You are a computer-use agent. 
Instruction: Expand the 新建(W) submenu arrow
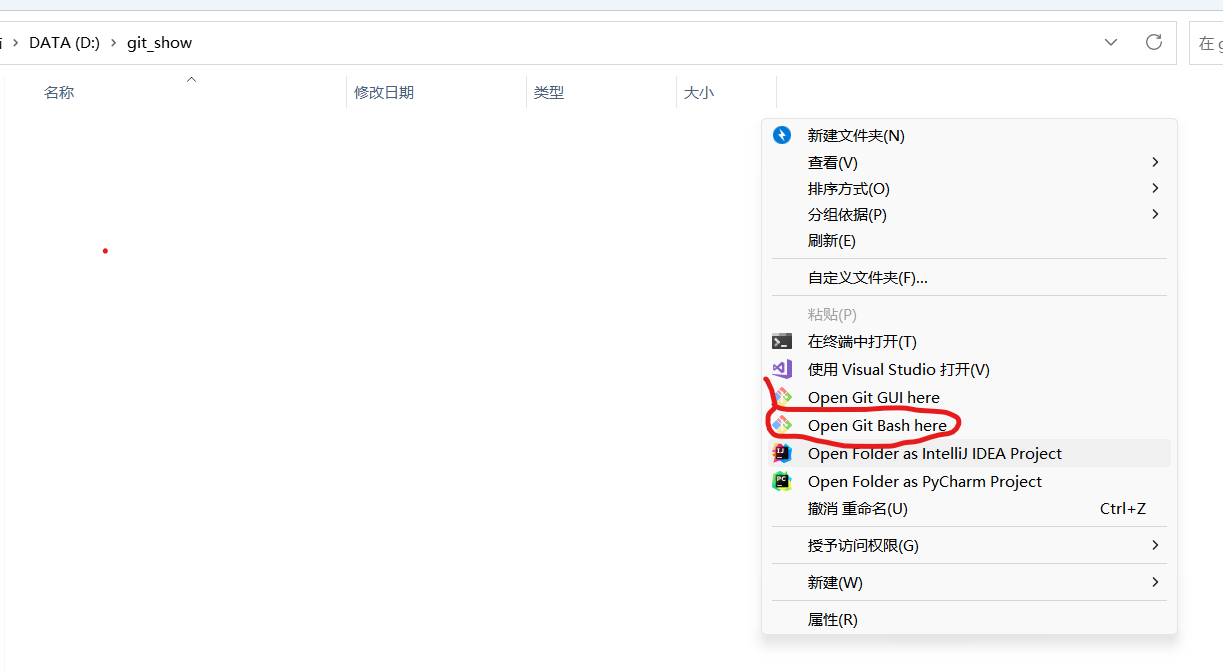(x=1155, y=582)
